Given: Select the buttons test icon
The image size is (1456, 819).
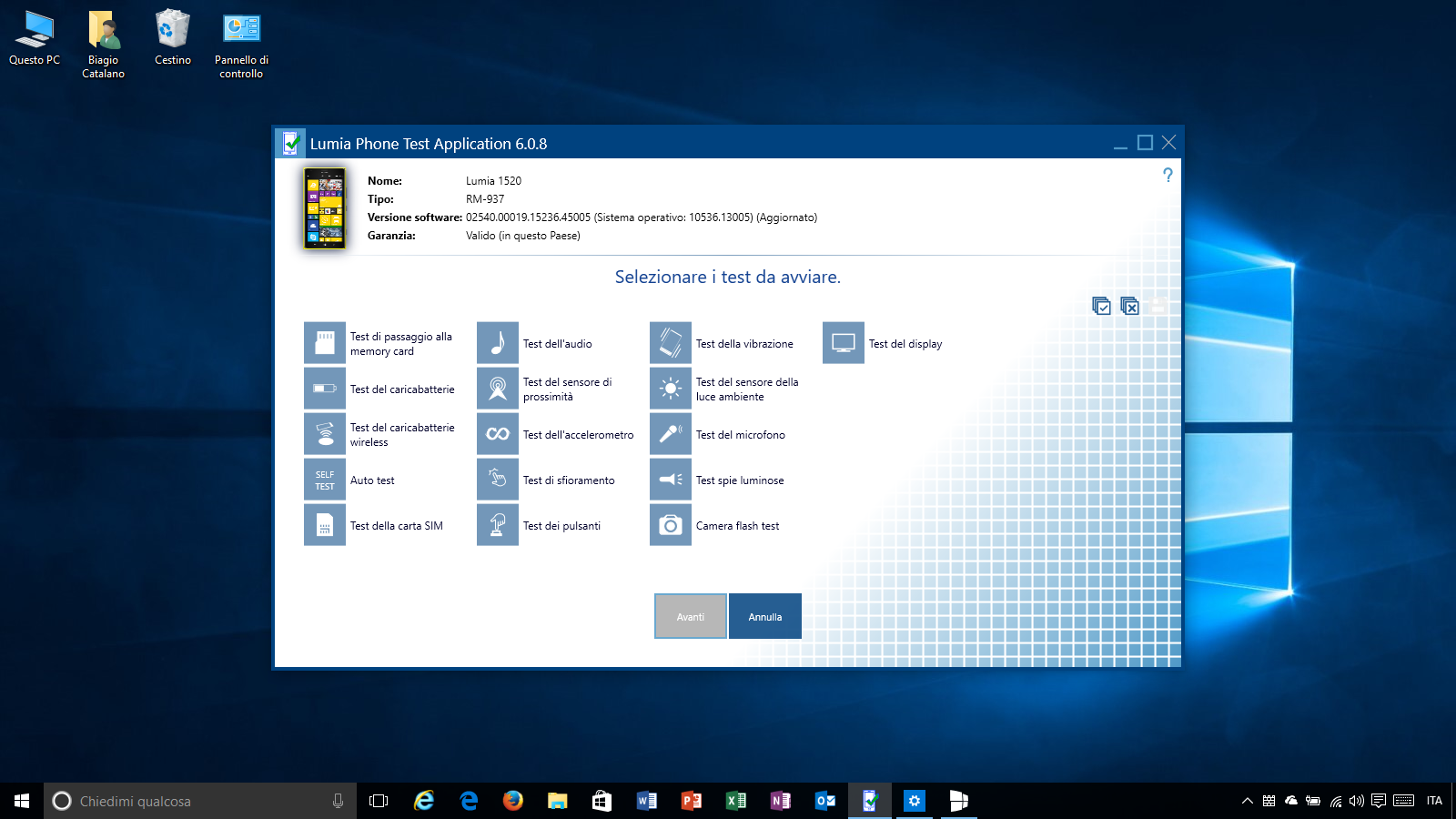Looking at the screenshot, I should (x=498, y=525).
